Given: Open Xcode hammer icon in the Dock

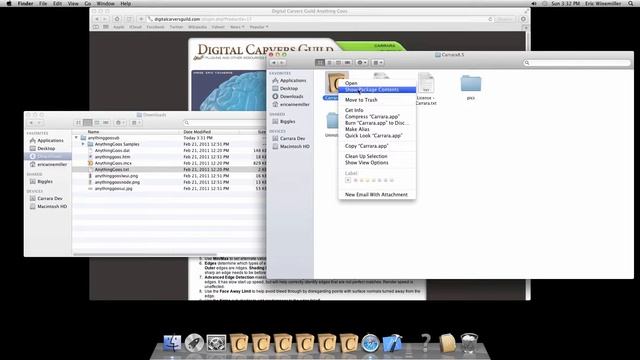Looking at the screenshot, I should [393, 343].
